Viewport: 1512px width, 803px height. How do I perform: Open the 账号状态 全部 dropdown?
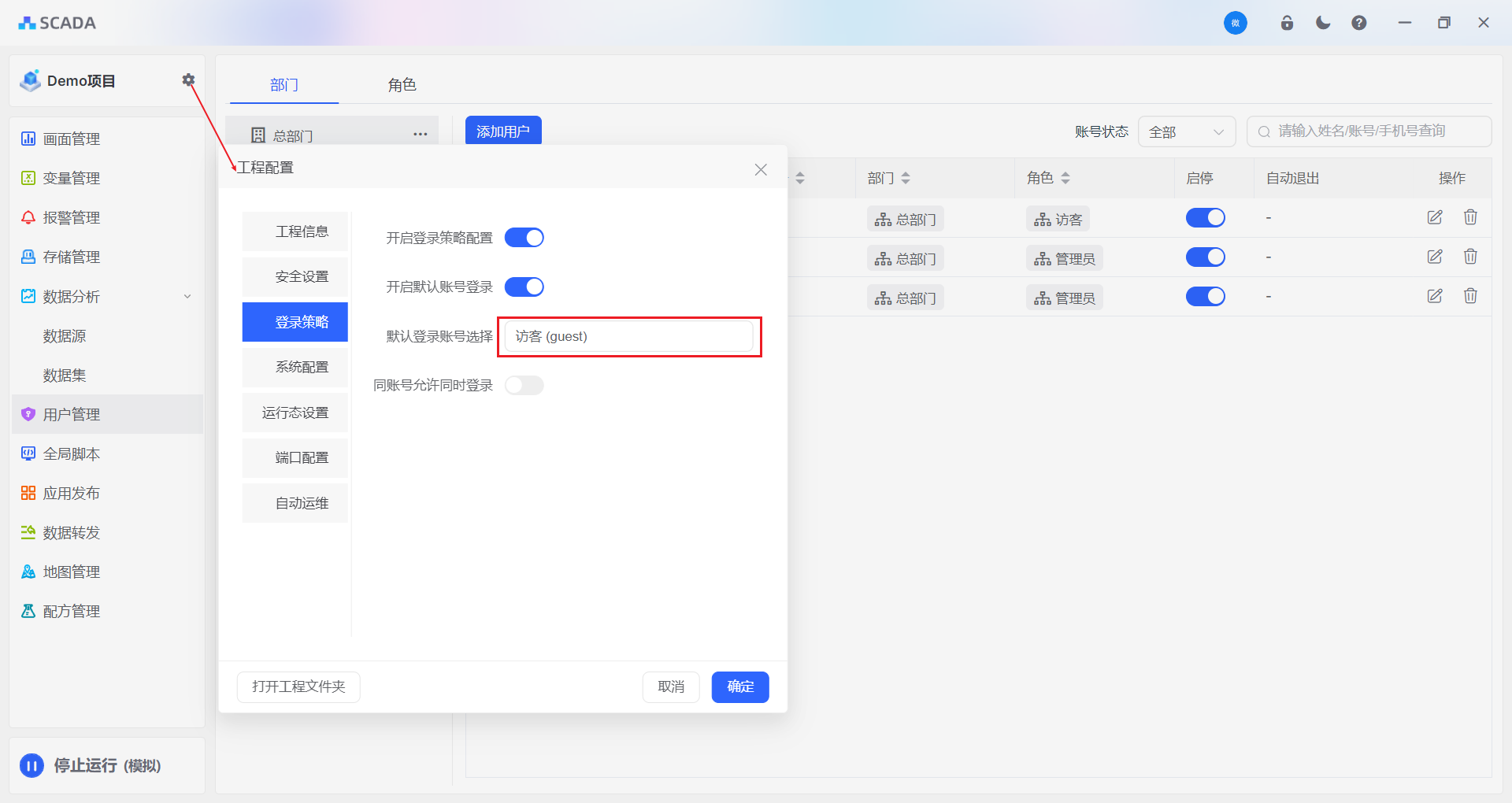(x=1186, y=131)
